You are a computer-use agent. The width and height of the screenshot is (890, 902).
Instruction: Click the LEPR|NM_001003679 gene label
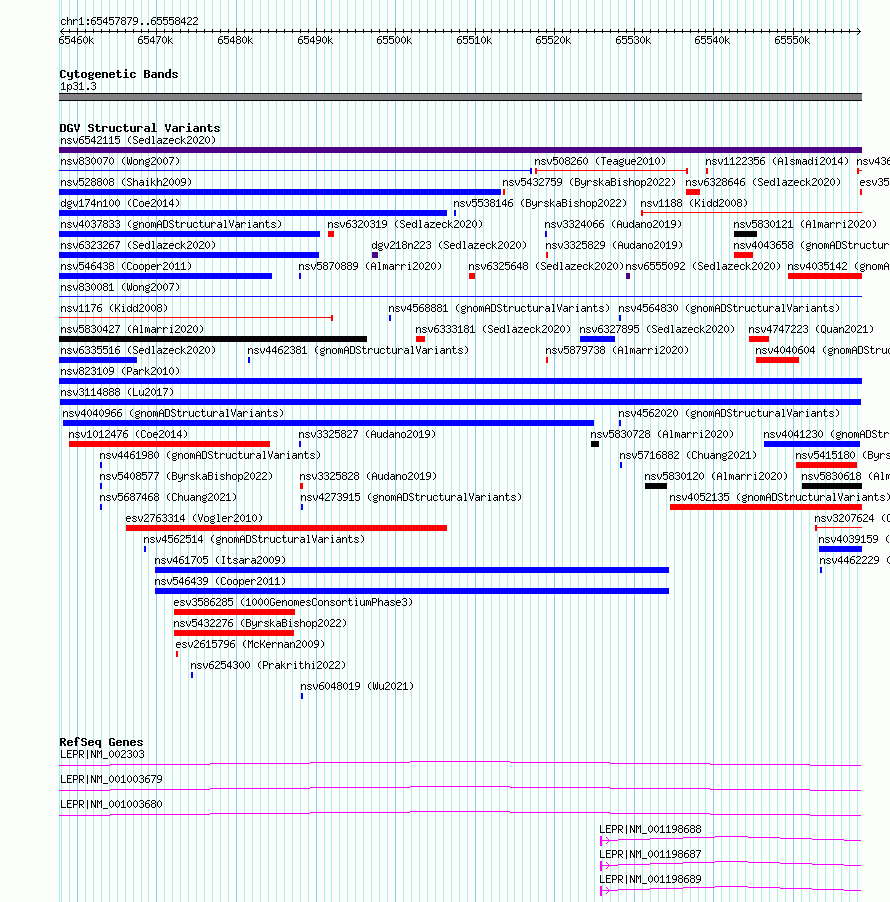111,779
